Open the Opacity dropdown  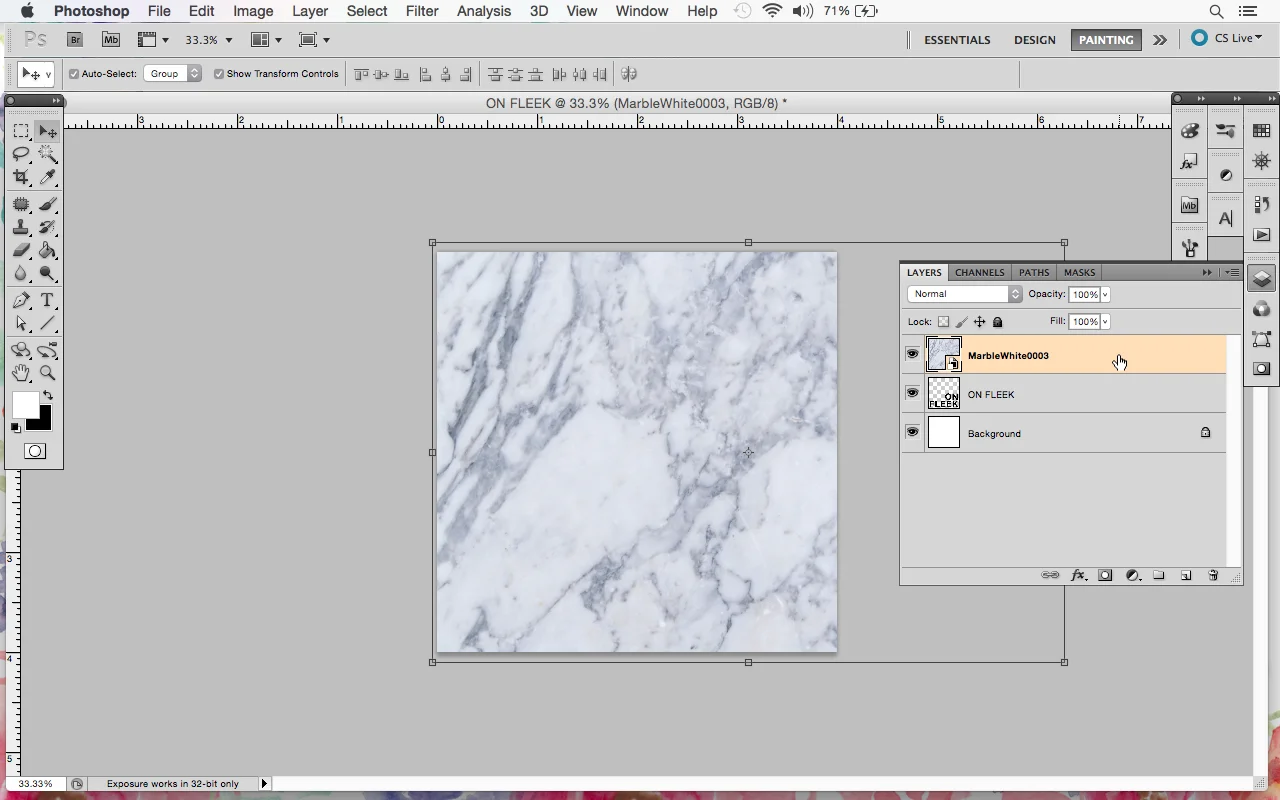pos(1105,294)
